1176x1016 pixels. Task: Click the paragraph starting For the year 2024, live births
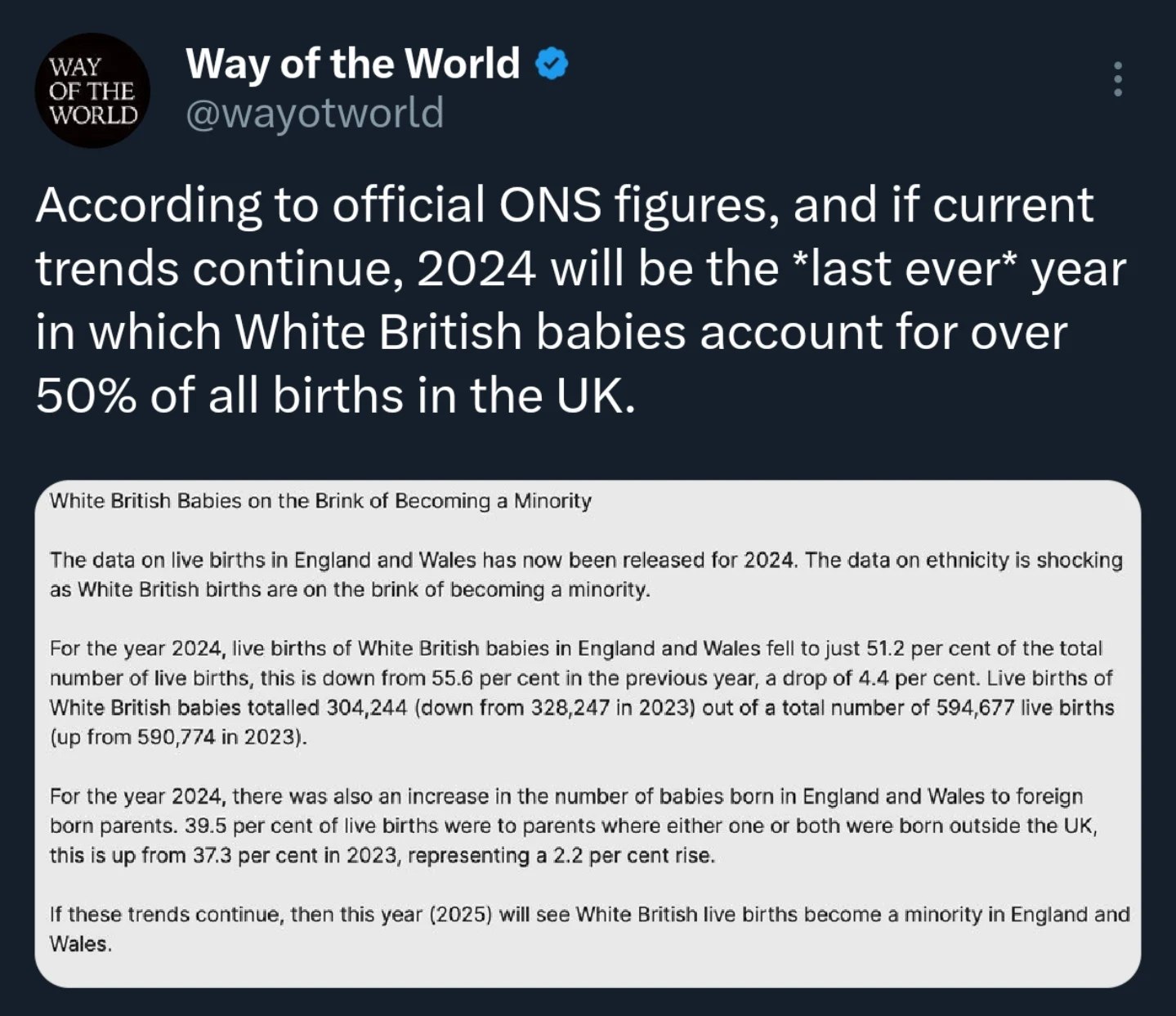point(582,692)
